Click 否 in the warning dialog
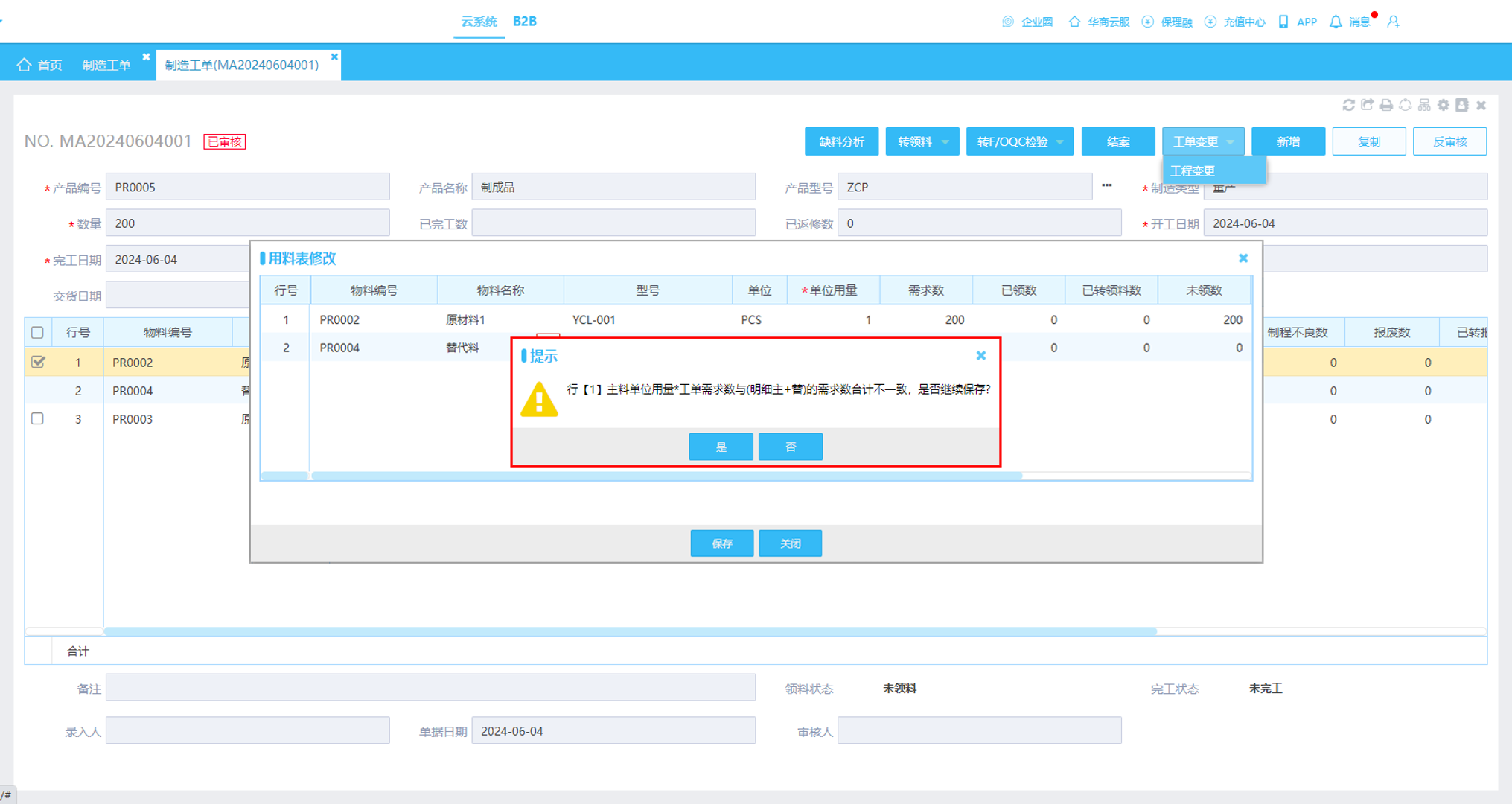 (791, 447)
